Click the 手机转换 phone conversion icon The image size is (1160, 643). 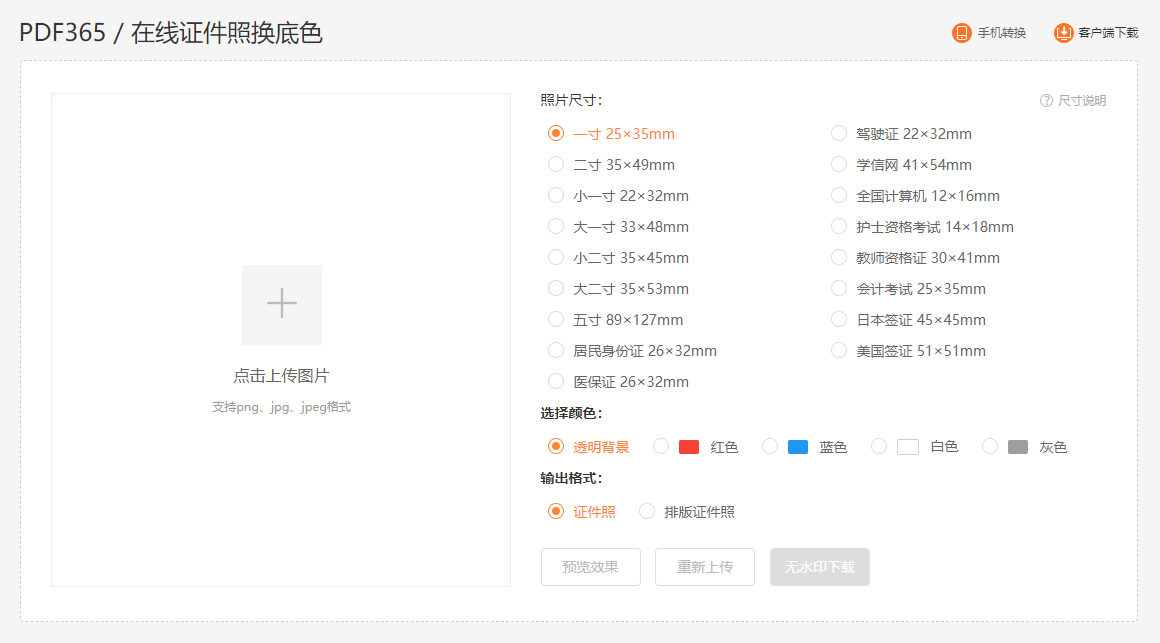pos(961,32)
